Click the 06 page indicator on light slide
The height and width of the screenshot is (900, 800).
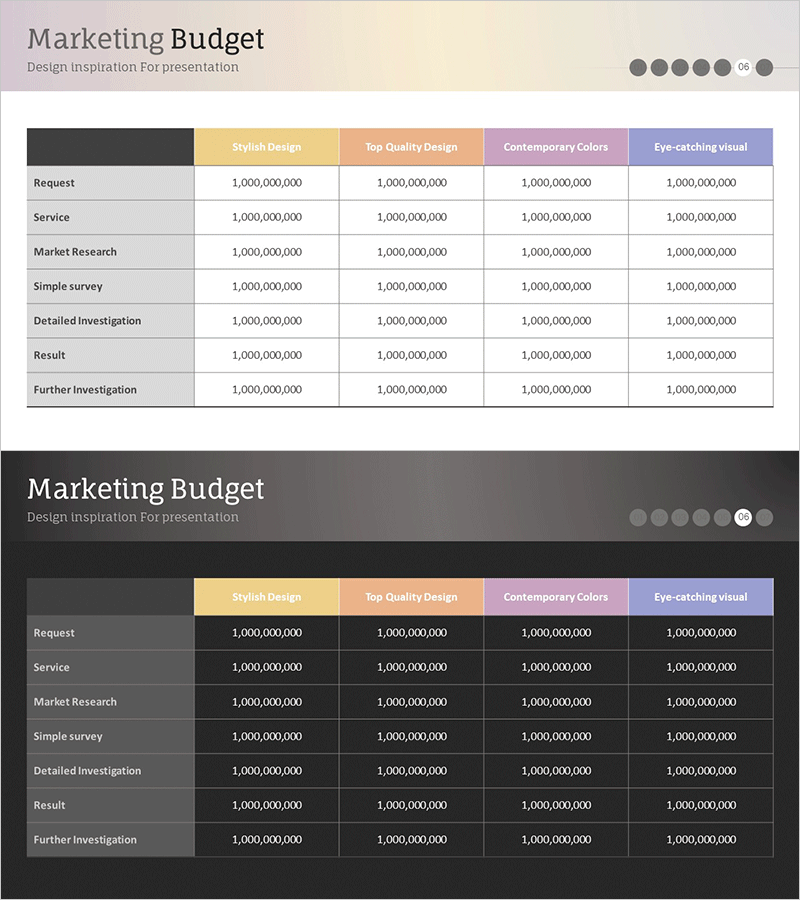point(743,67)
